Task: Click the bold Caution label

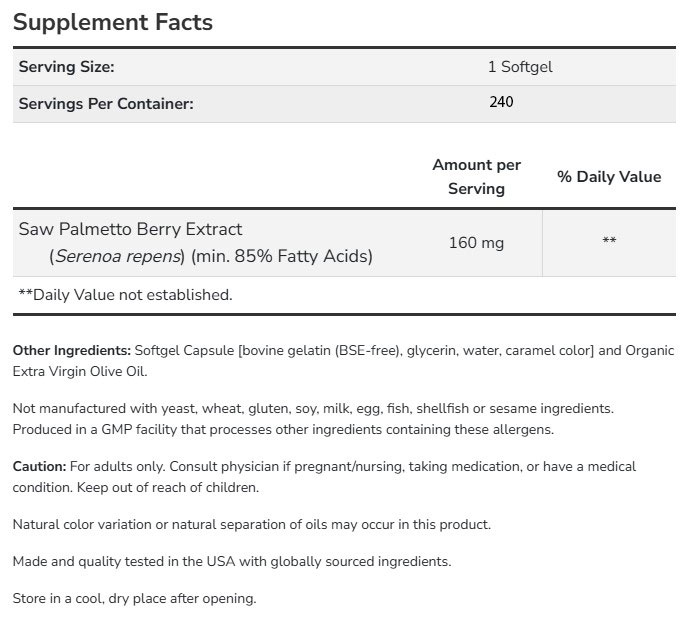Action: 40,467
